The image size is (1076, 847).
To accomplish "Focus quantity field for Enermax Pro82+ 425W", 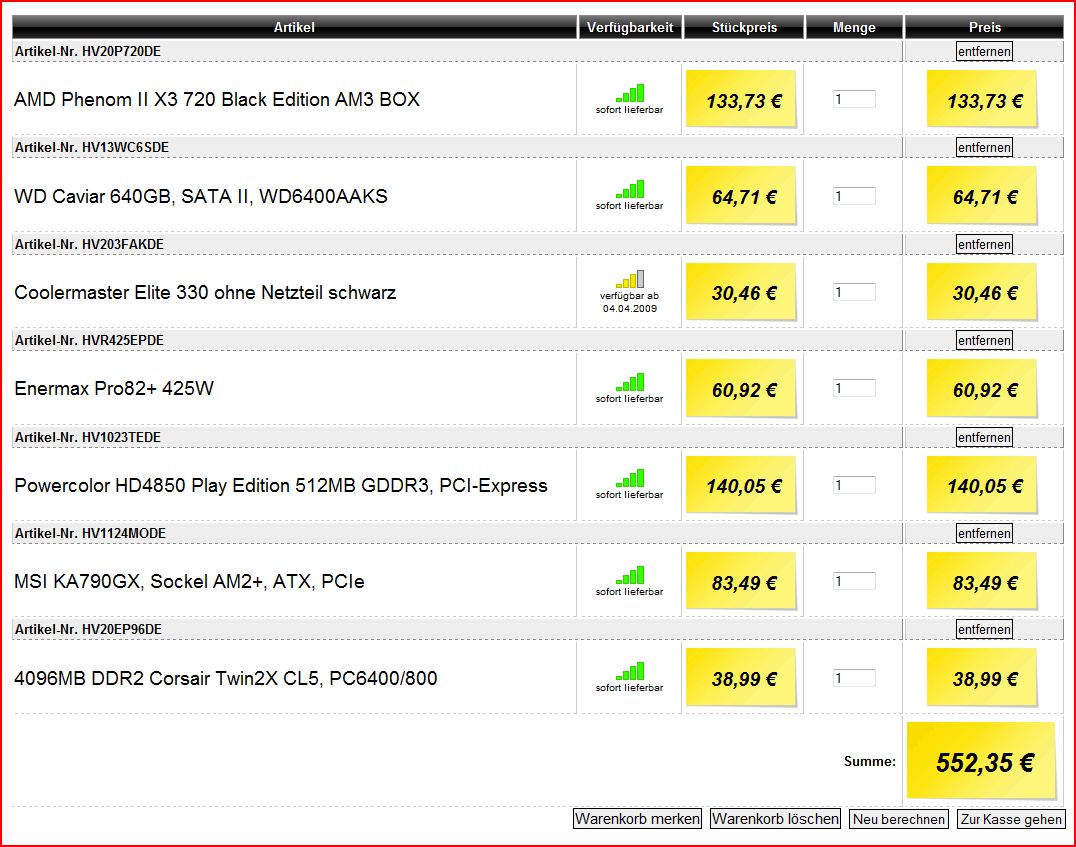I will click(x=854, y=388).
